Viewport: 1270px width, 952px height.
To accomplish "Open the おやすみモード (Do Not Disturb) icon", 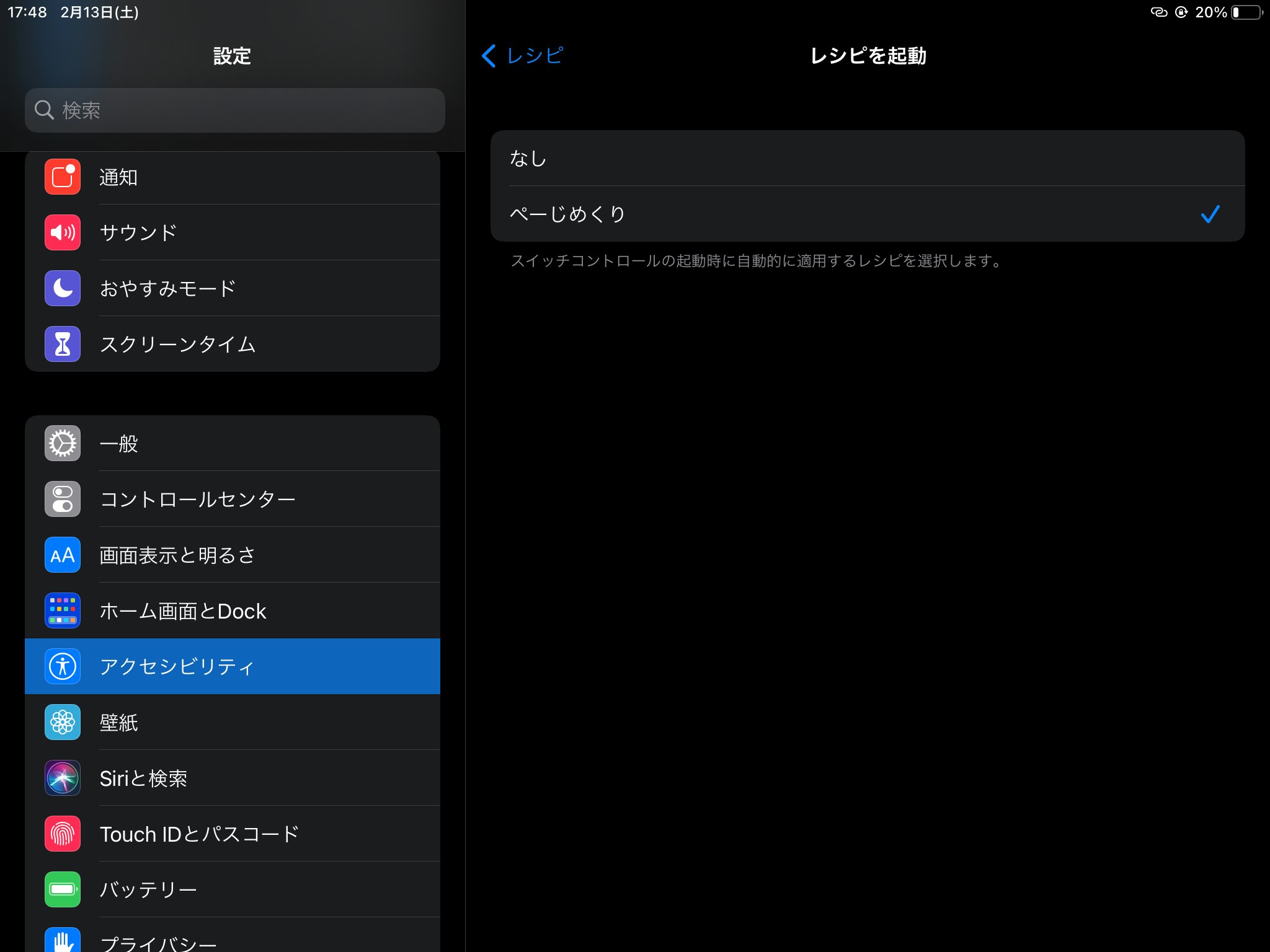I will tap(62, 288).
